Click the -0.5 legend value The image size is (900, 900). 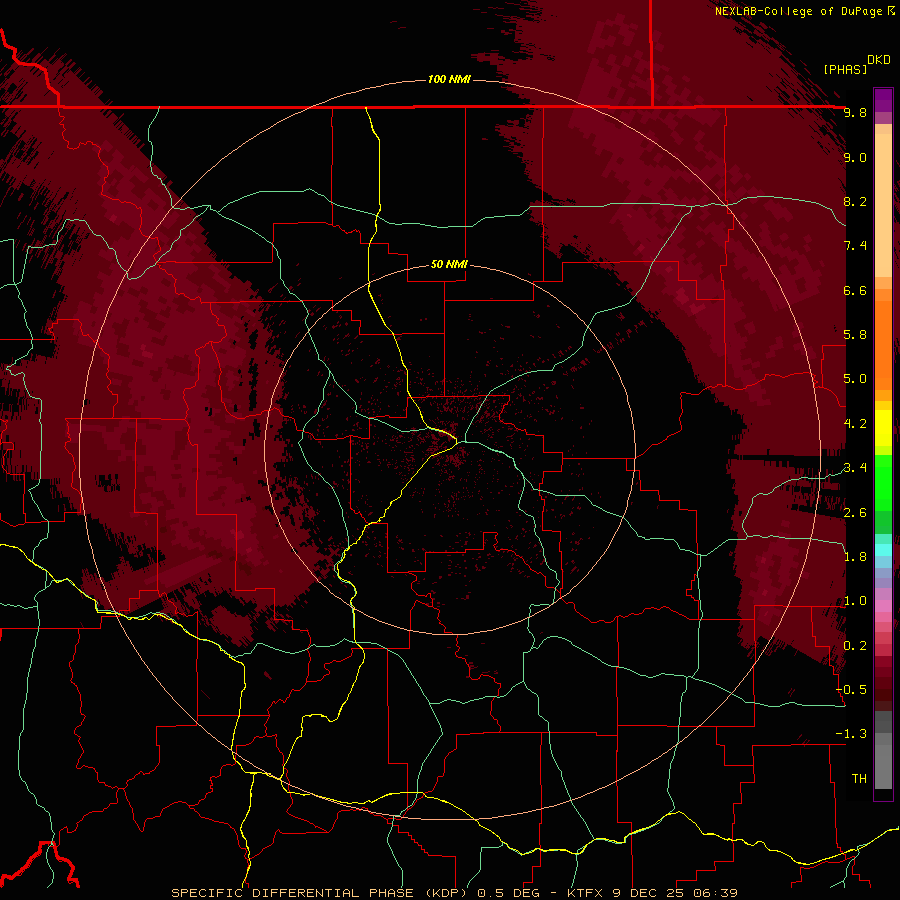(851, 690)
